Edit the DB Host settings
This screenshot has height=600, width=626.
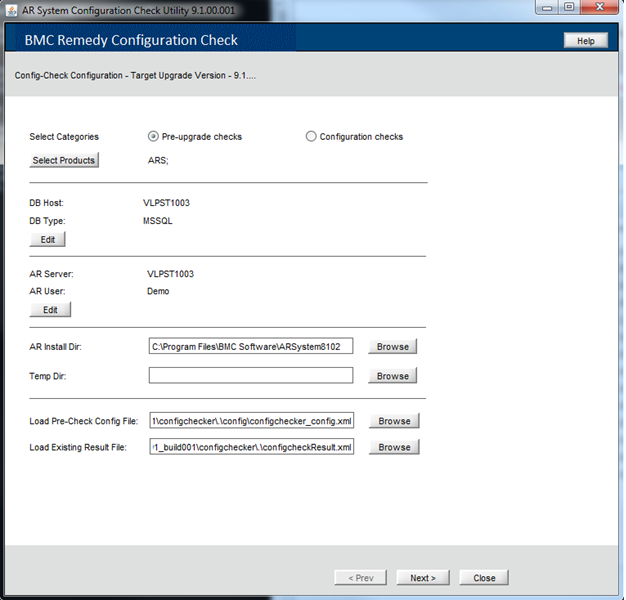[48, 240]
